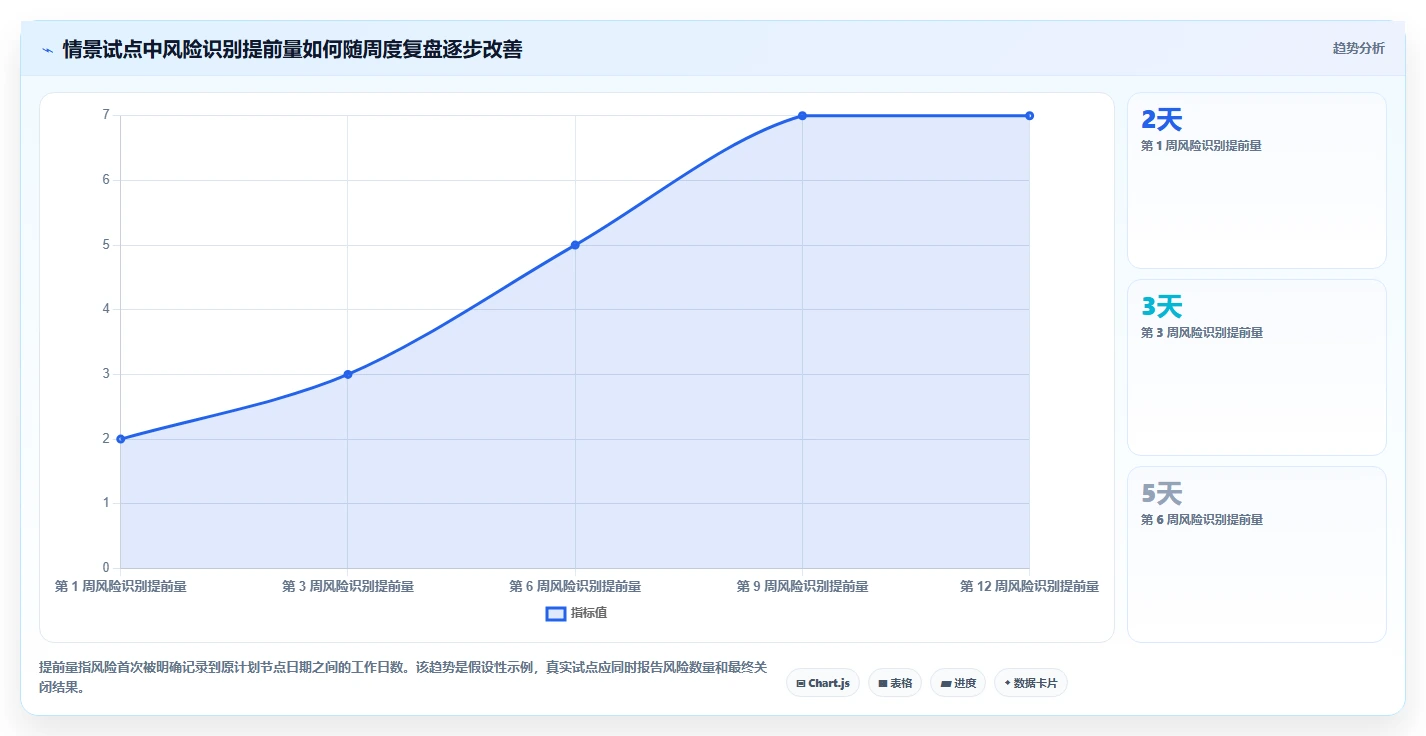The image size is (1426, 736).
Task: Click the 第 6 周风险识别提前量 axis label
Action: tap(575, 587)
